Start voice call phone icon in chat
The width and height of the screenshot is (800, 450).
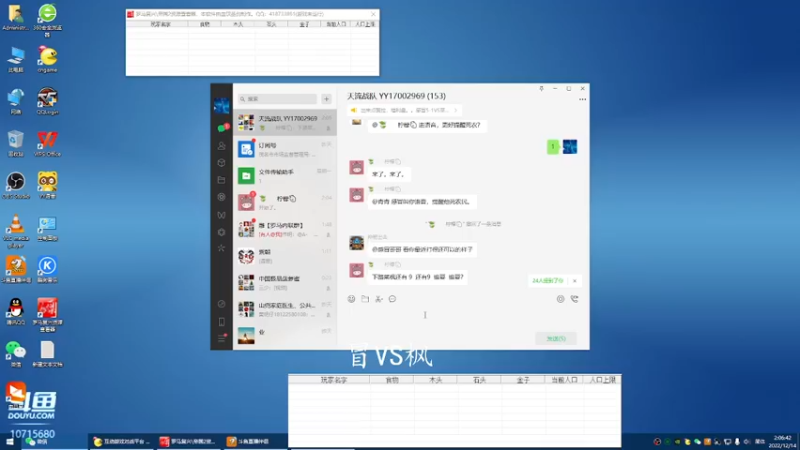point(574,299)
